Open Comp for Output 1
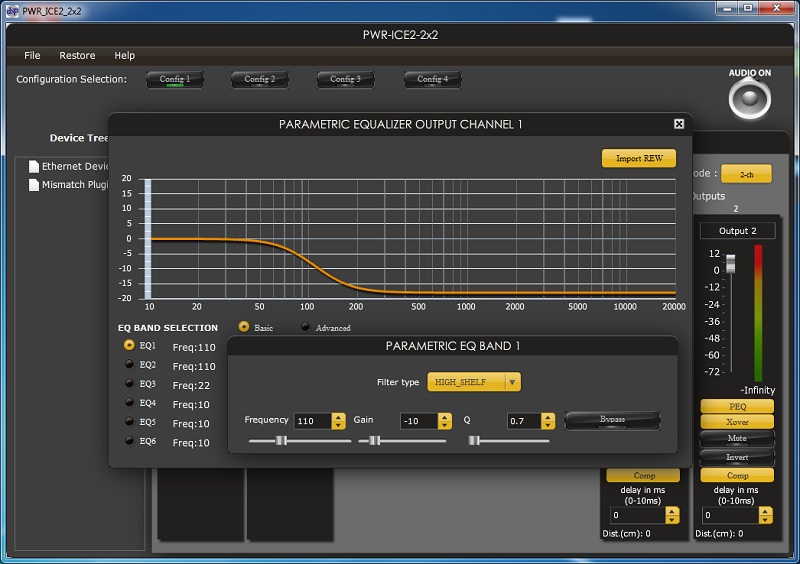The image size is (800, 564). [x=644, y=475]
